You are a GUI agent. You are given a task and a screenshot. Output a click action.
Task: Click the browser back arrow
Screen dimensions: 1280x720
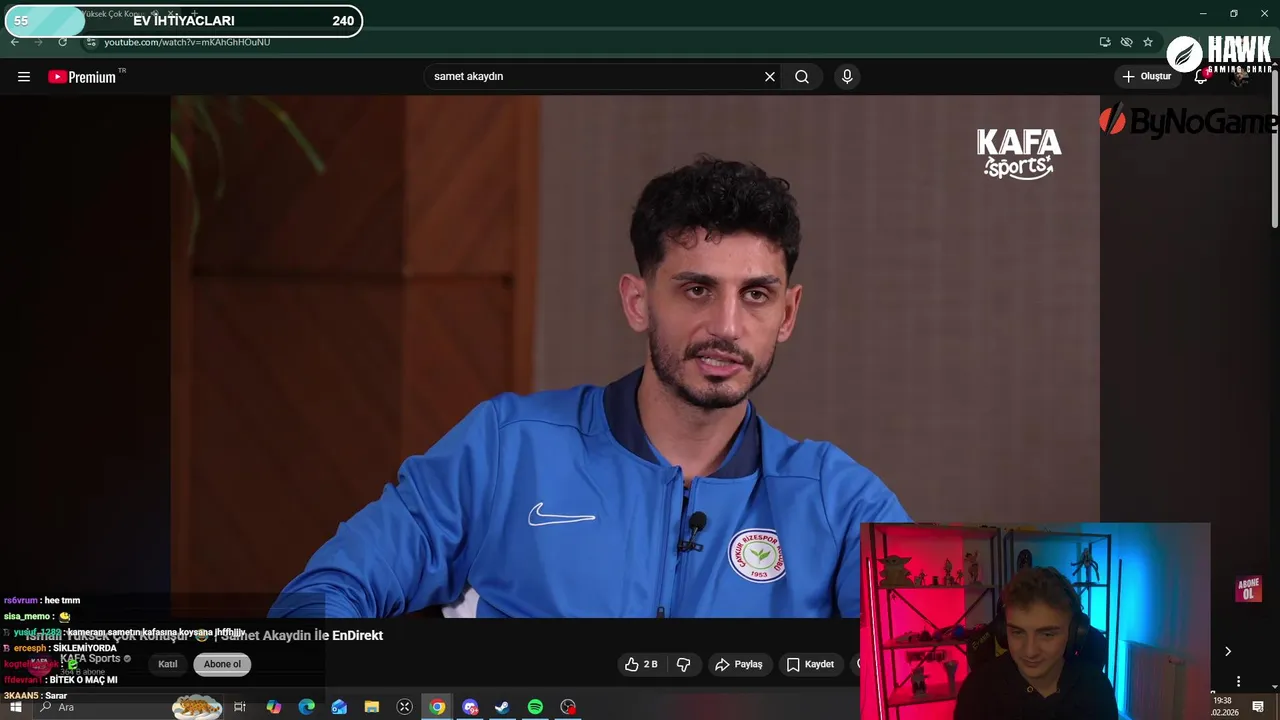[x=15, y=42]
